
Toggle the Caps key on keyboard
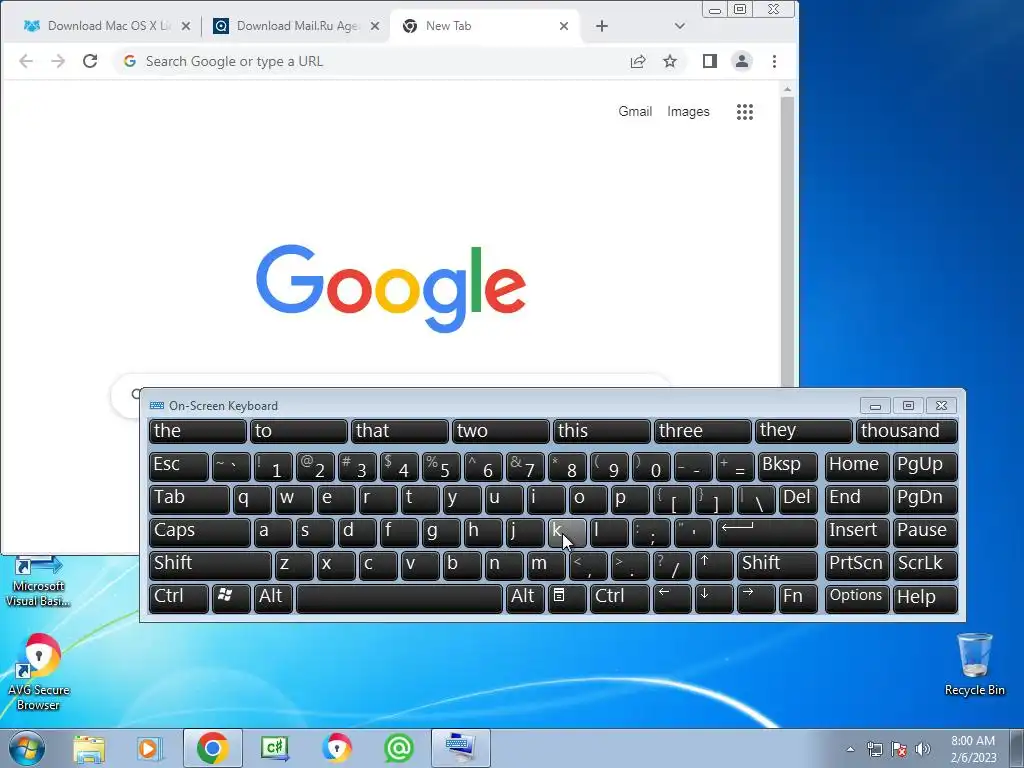pyautogui.click(x=199, y=532)
